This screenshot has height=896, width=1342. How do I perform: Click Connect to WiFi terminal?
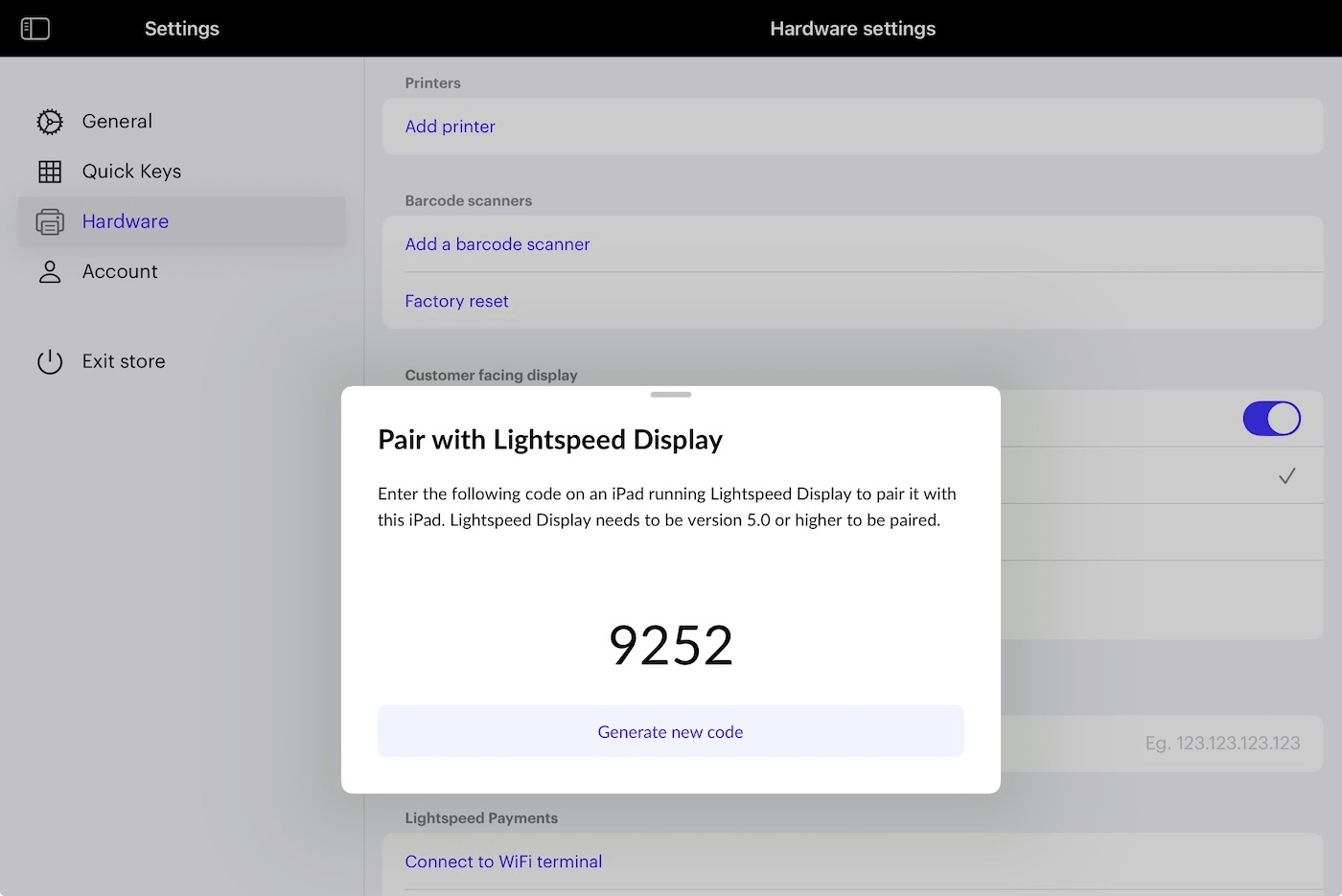point(503,862)
